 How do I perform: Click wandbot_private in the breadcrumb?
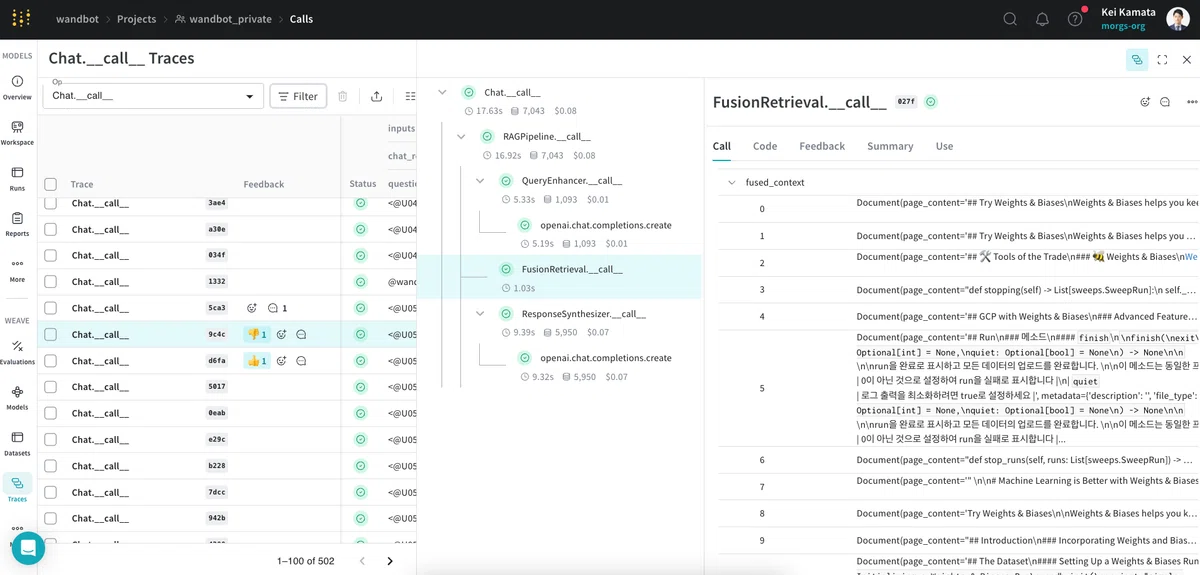click(222, 19)
